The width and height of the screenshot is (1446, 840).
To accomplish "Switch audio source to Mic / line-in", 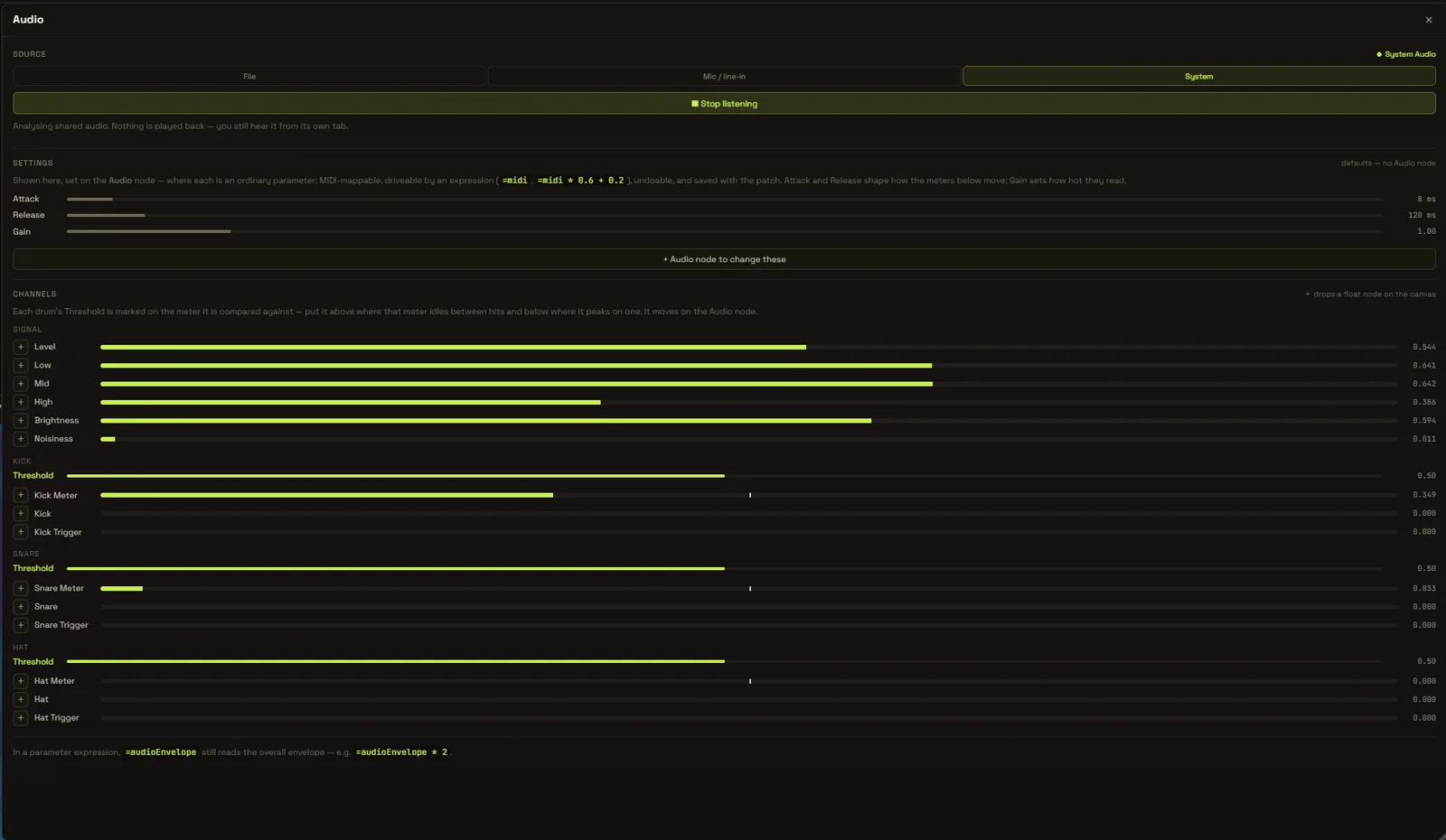I will pos(724,77).
